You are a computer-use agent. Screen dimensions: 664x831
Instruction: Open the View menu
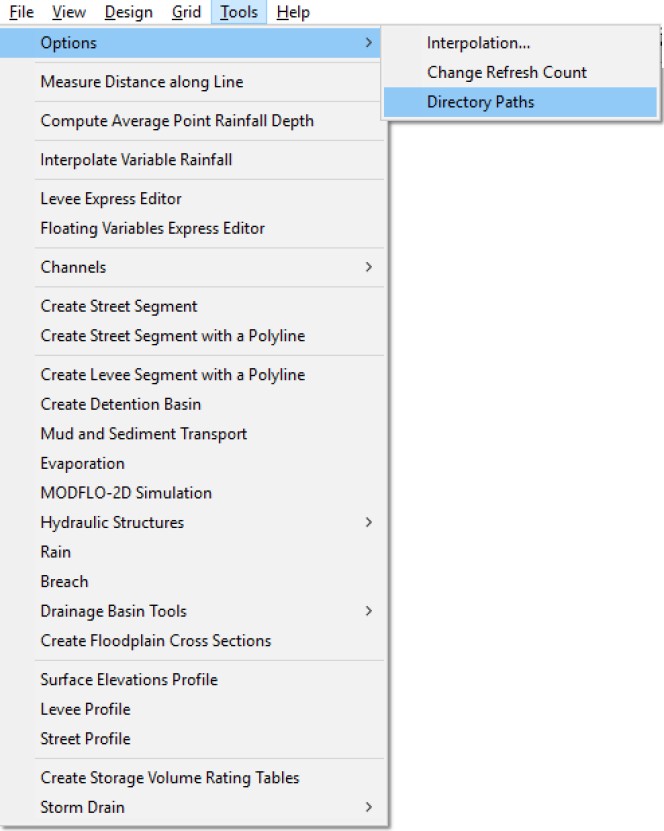[x=68, y=12]
